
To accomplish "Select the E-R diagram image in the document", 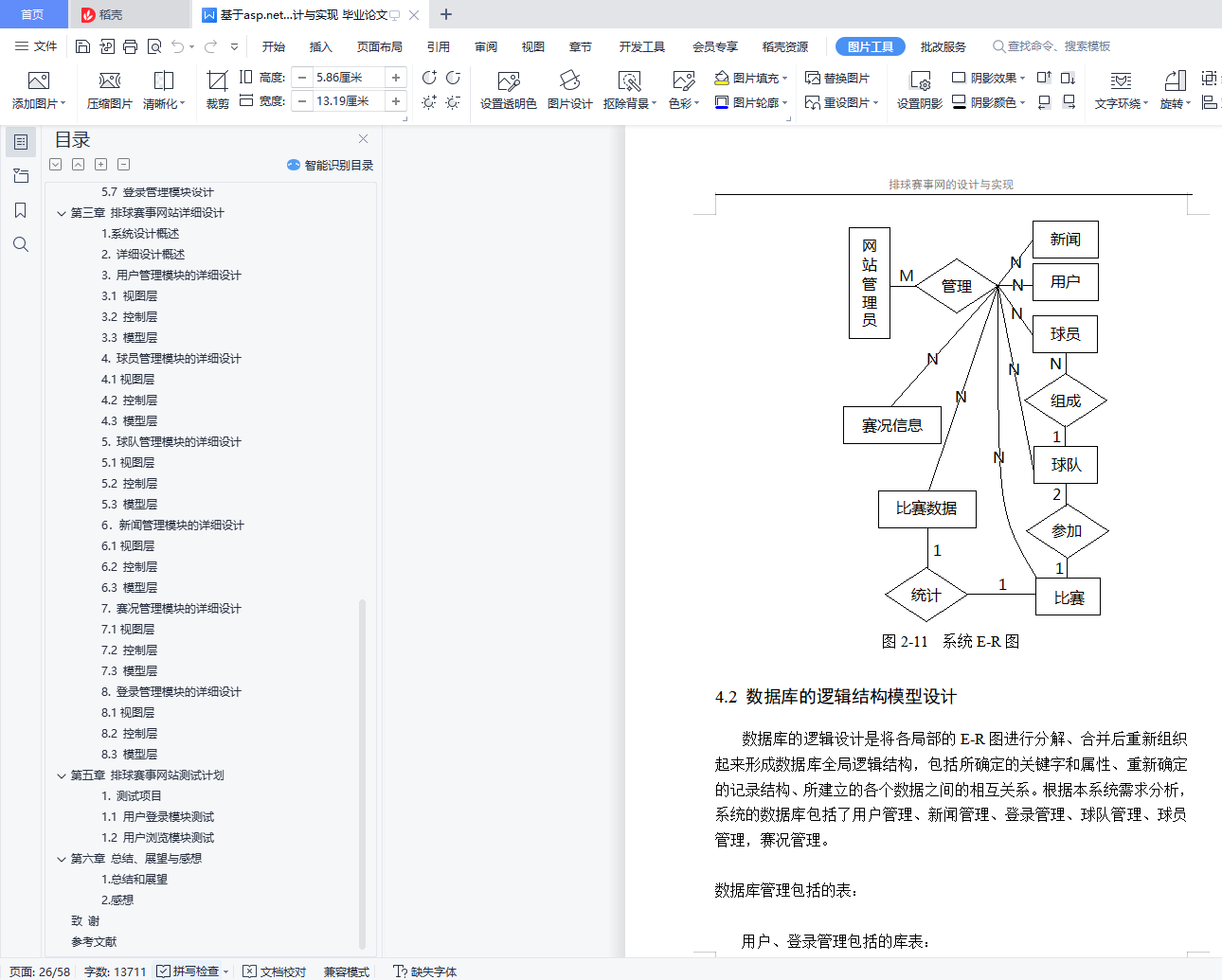I will tap(976, 421).
